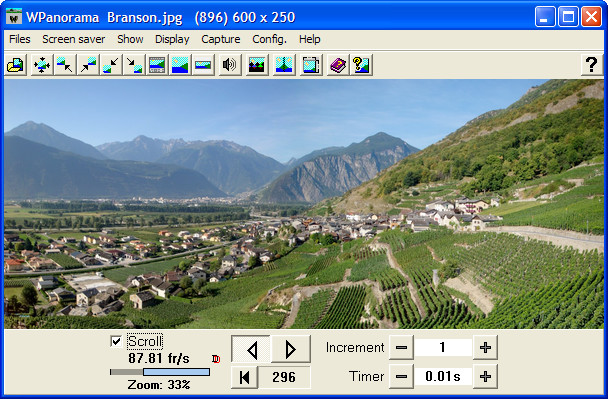Click the Timer value field showing 0.01s
Viewport: 608px width, 399px height.
tap(443, 376)
